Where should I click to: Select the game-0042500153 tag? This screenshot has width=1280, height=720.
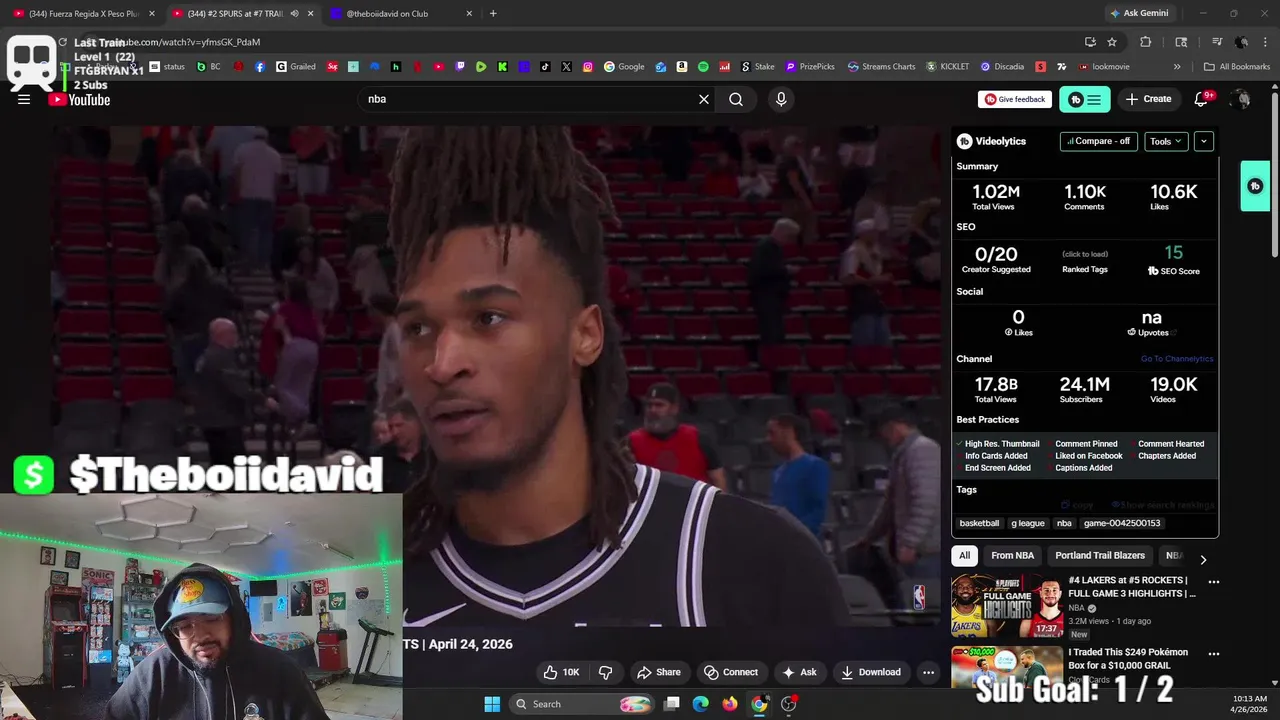tap(1122, 523)
